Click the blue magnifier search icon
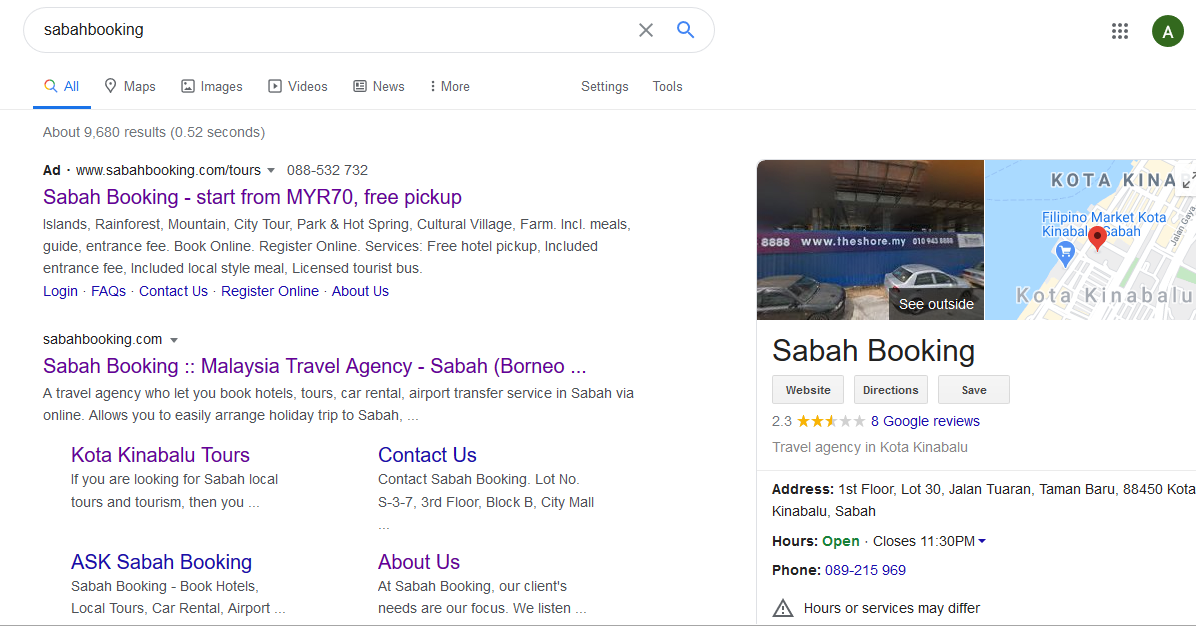The image size is (1196, 626). (x=685, y=30)
